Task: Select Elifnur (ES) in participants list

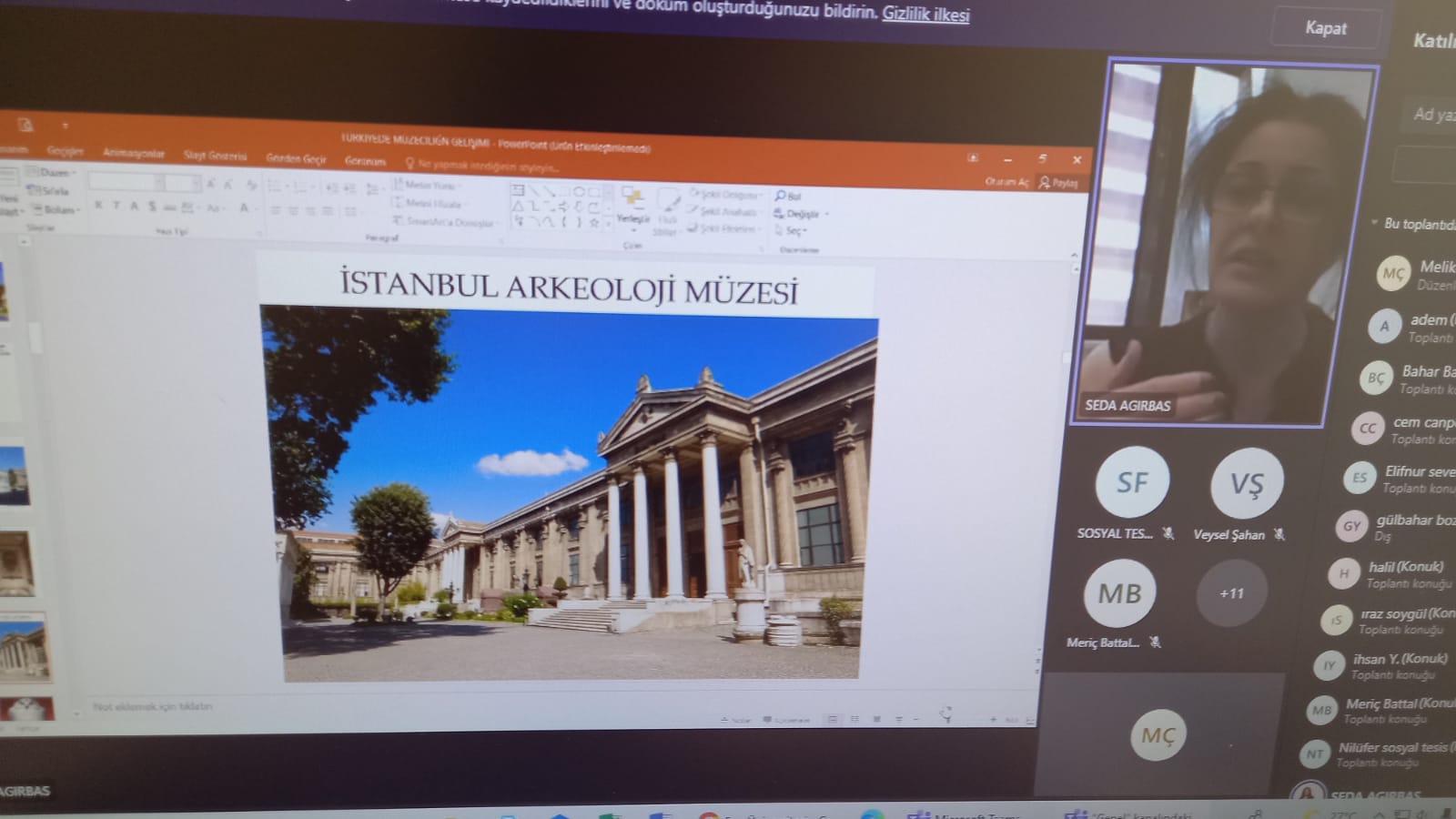Action: tap(1398, 479)
